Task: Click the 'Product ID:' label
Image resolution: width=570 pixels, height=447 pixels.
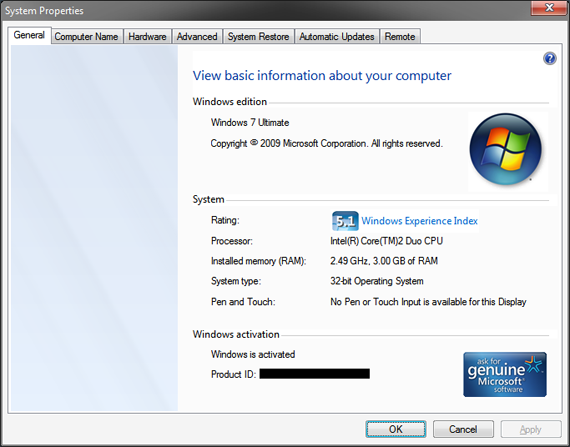Action: [x=234, y=374]
